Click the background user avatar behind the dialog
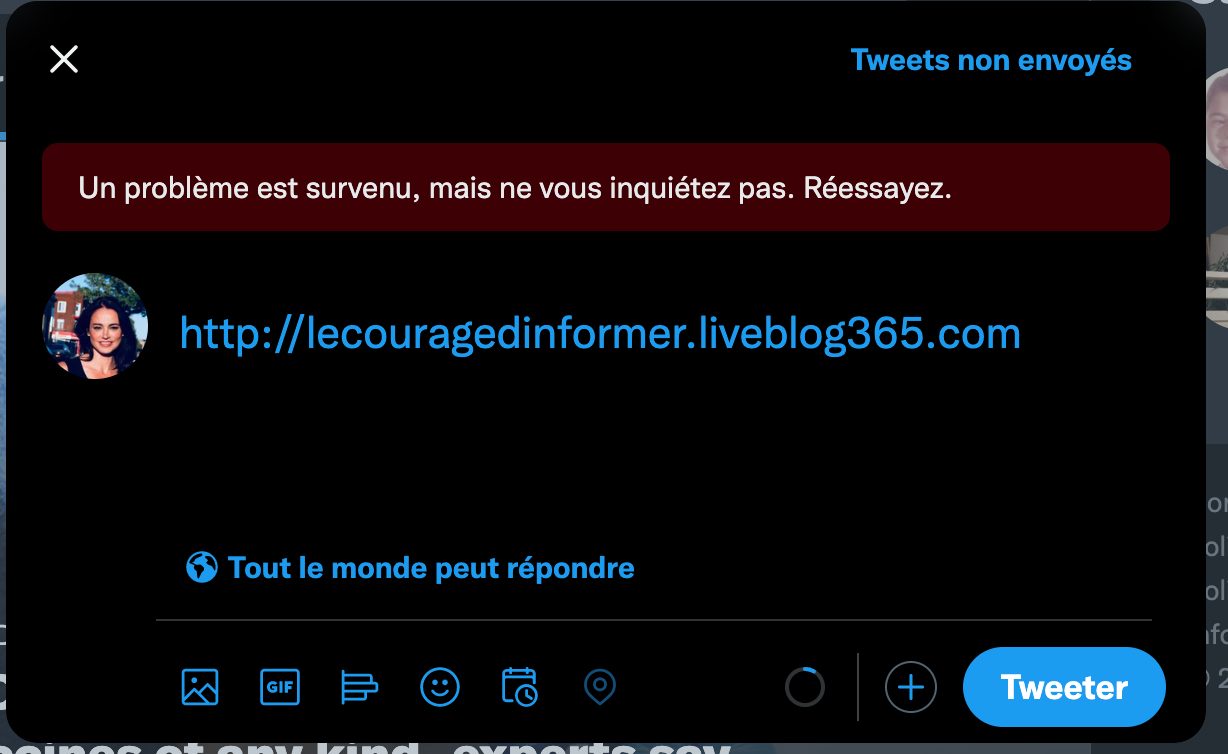This screenshot has height=754, width=1228. (x=1216, y=120)
